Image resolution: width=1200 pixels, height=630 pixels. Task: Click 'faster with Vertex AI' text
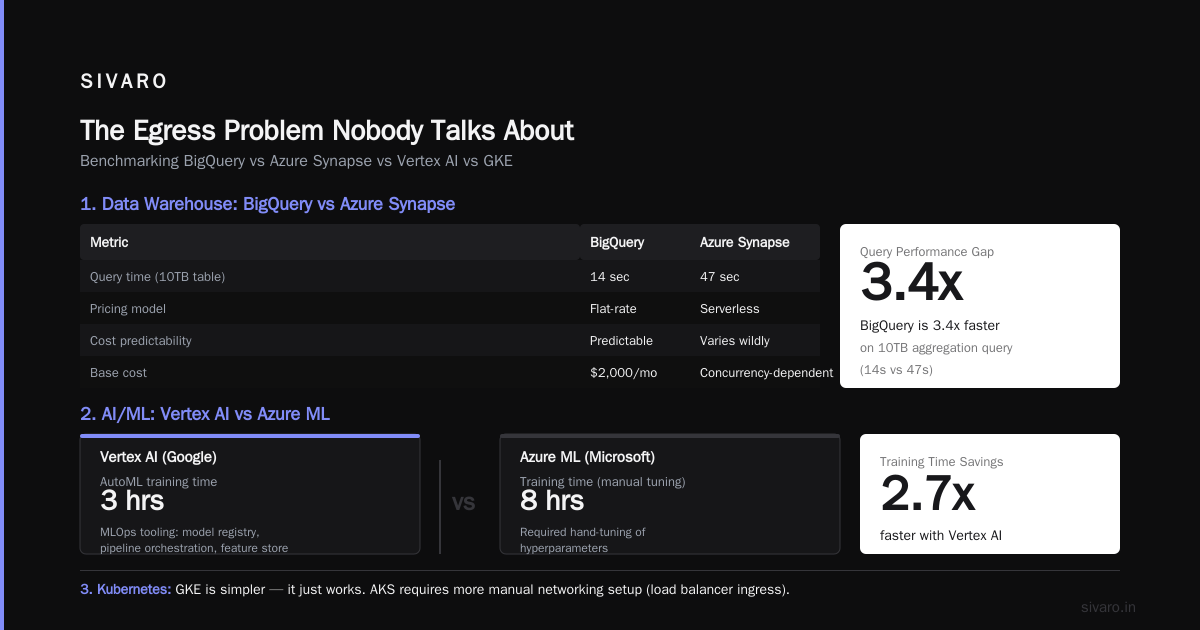click(x=941, y=535)
